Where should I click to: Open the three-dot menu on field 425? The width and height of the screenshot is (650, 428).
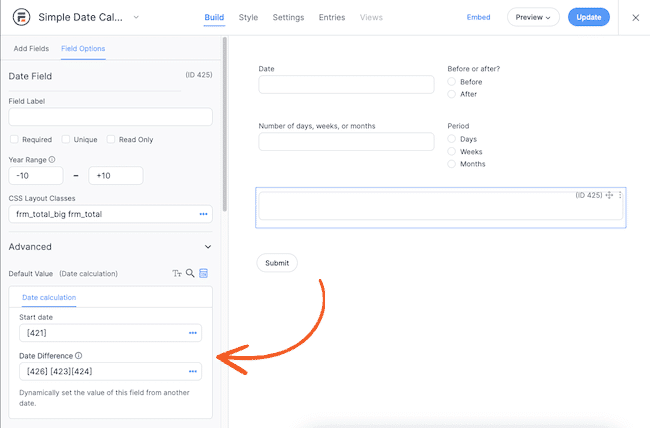(x=620, y=195)
